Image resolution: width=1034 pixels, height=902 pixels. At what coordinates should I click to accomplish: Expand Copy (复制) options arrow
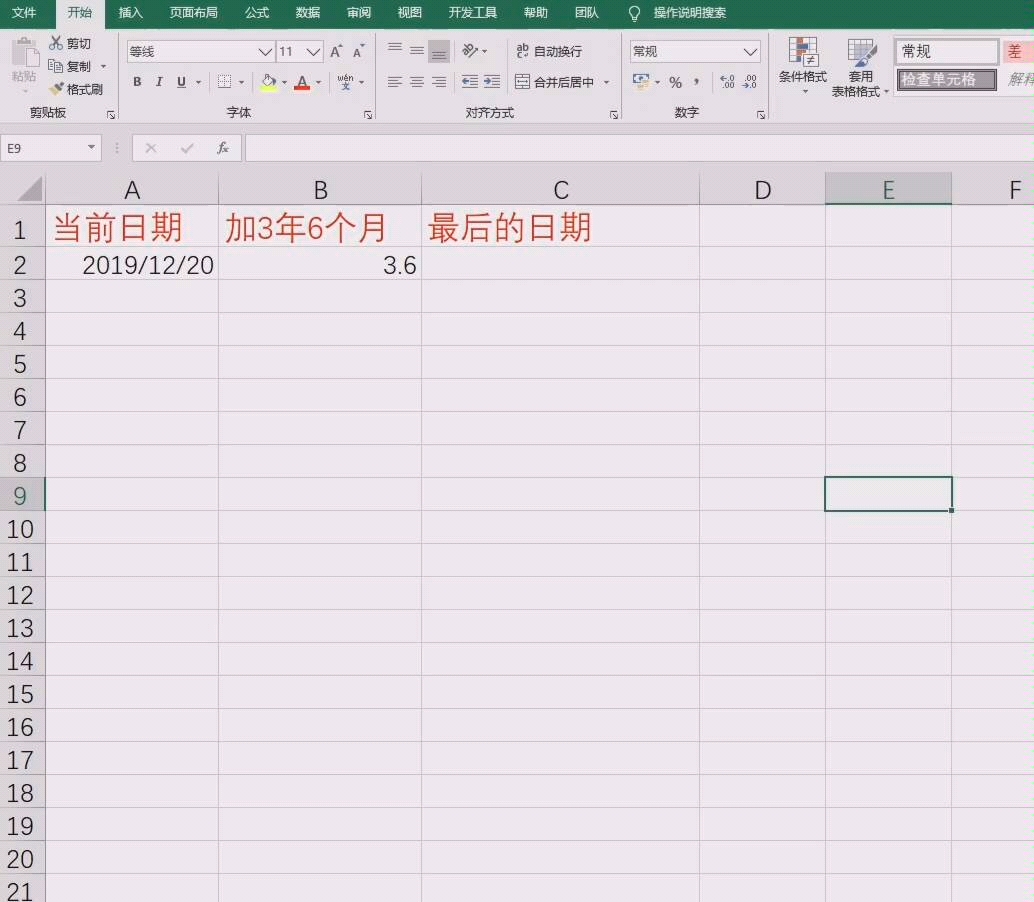coord(104,67)
